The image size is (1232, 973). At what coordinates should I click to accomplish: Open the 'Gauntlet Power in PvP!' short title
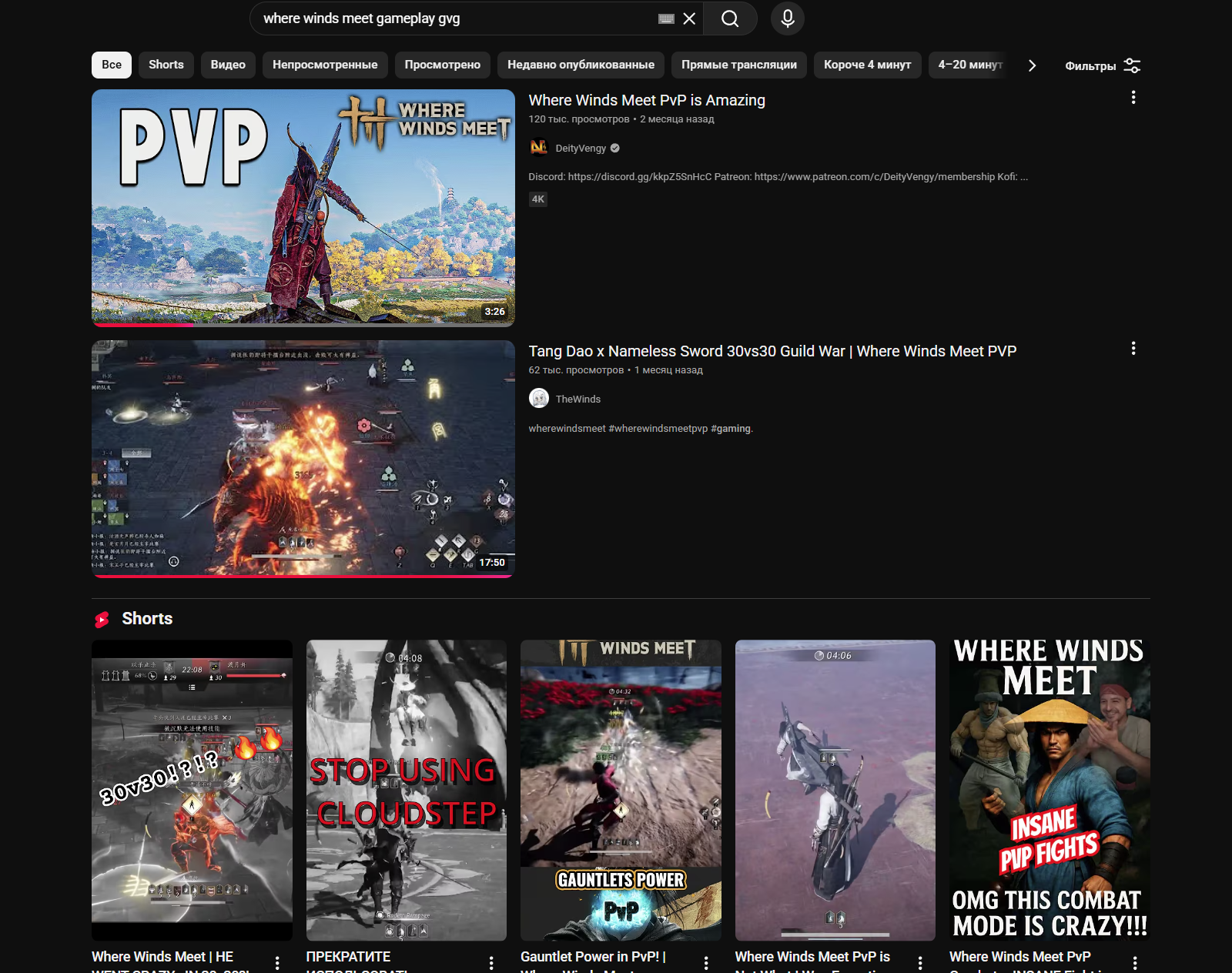pyautogui.click(x=594, y=961)
